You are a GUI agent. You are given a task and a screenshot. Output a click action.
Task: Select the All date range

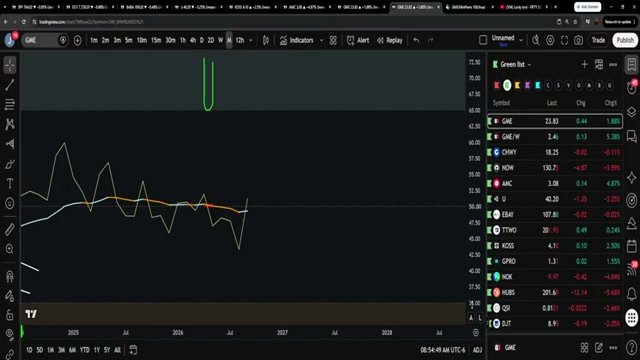tap(117, 350)
